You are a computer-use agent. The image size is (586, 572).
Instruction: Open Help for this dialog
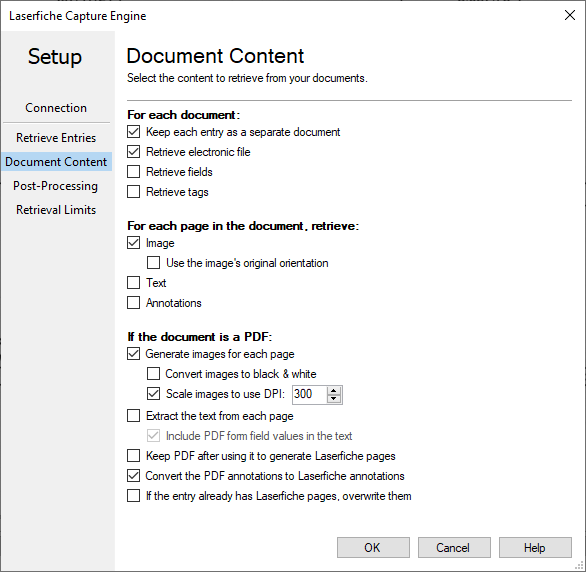pyautogui.click(x=535, y=548)
